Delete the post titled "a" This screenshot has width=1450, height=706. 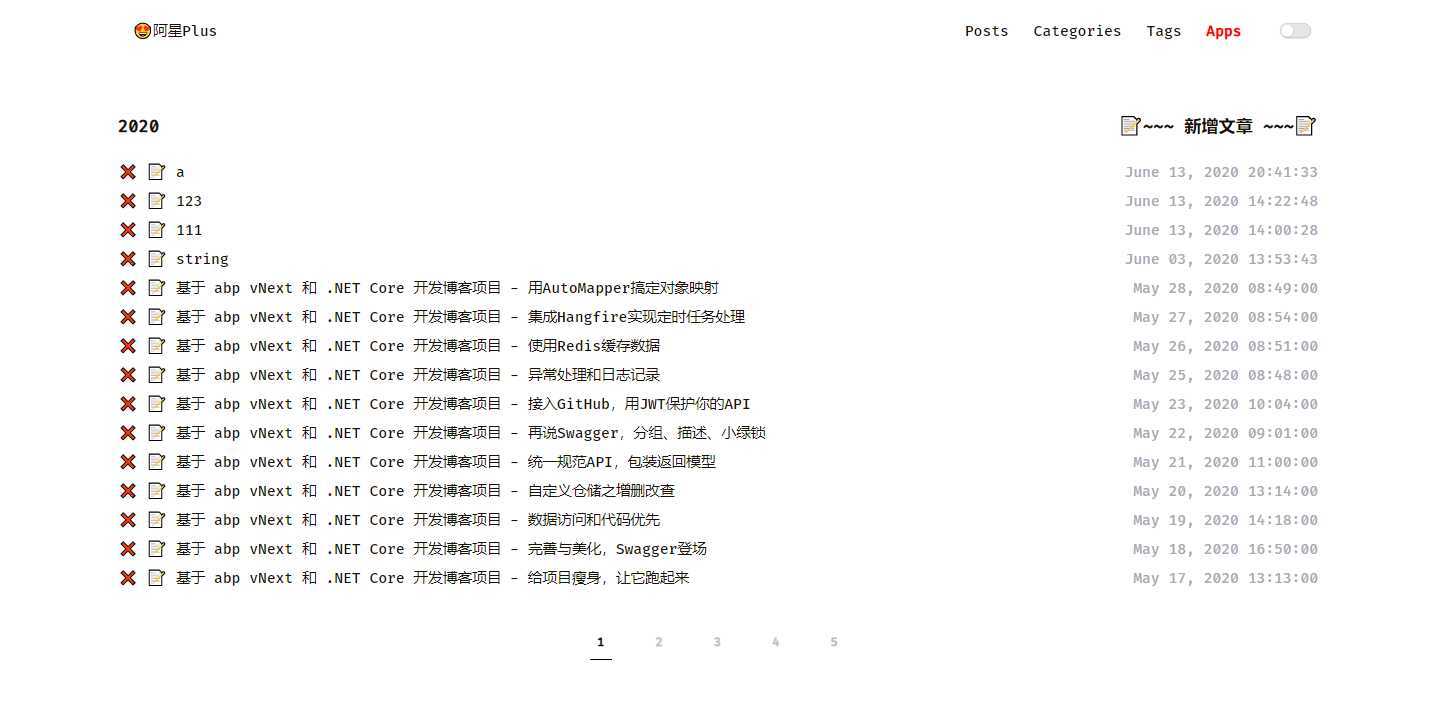pos(128,171)
